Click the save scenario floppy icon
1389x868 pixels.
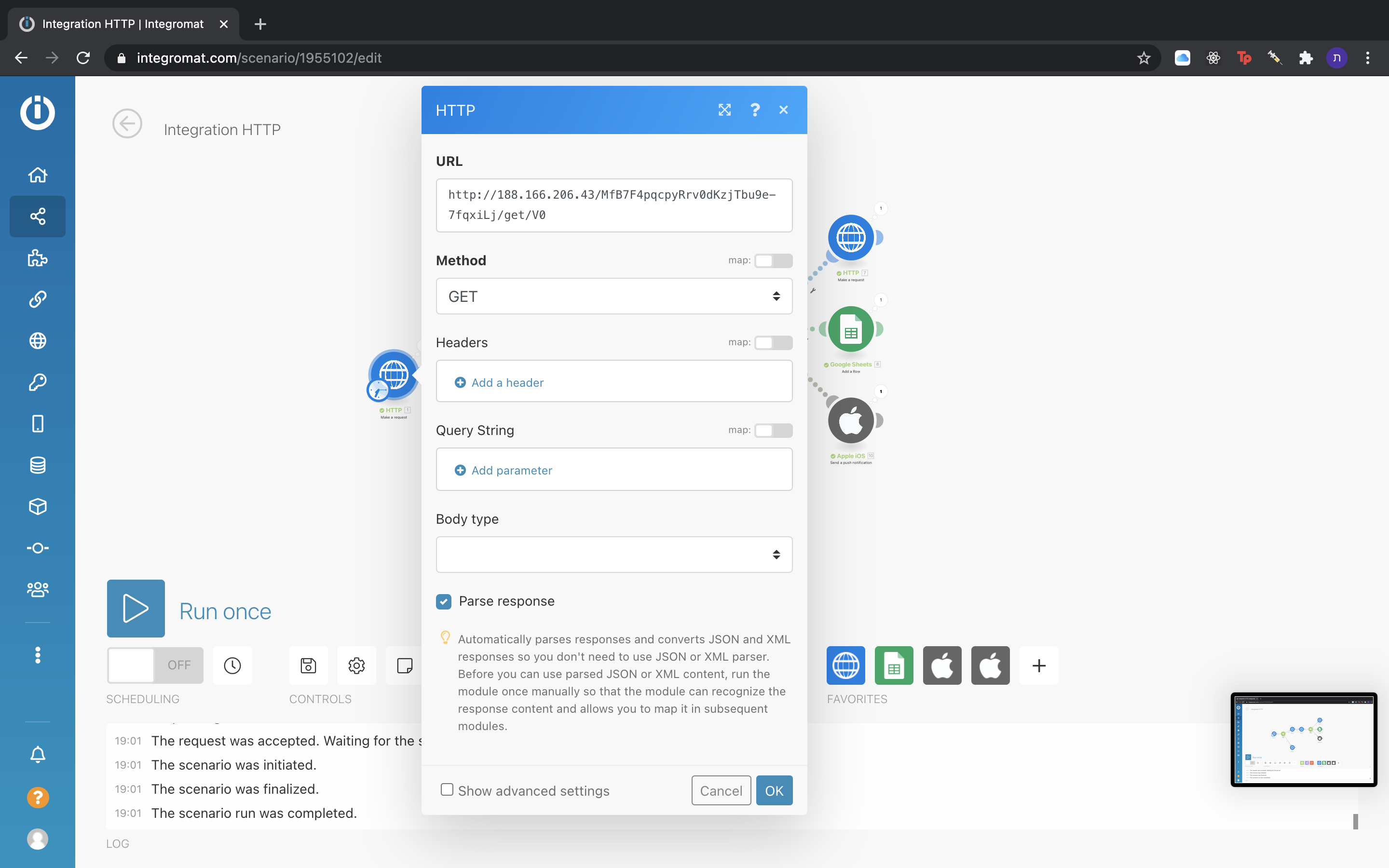click(308, 665)
